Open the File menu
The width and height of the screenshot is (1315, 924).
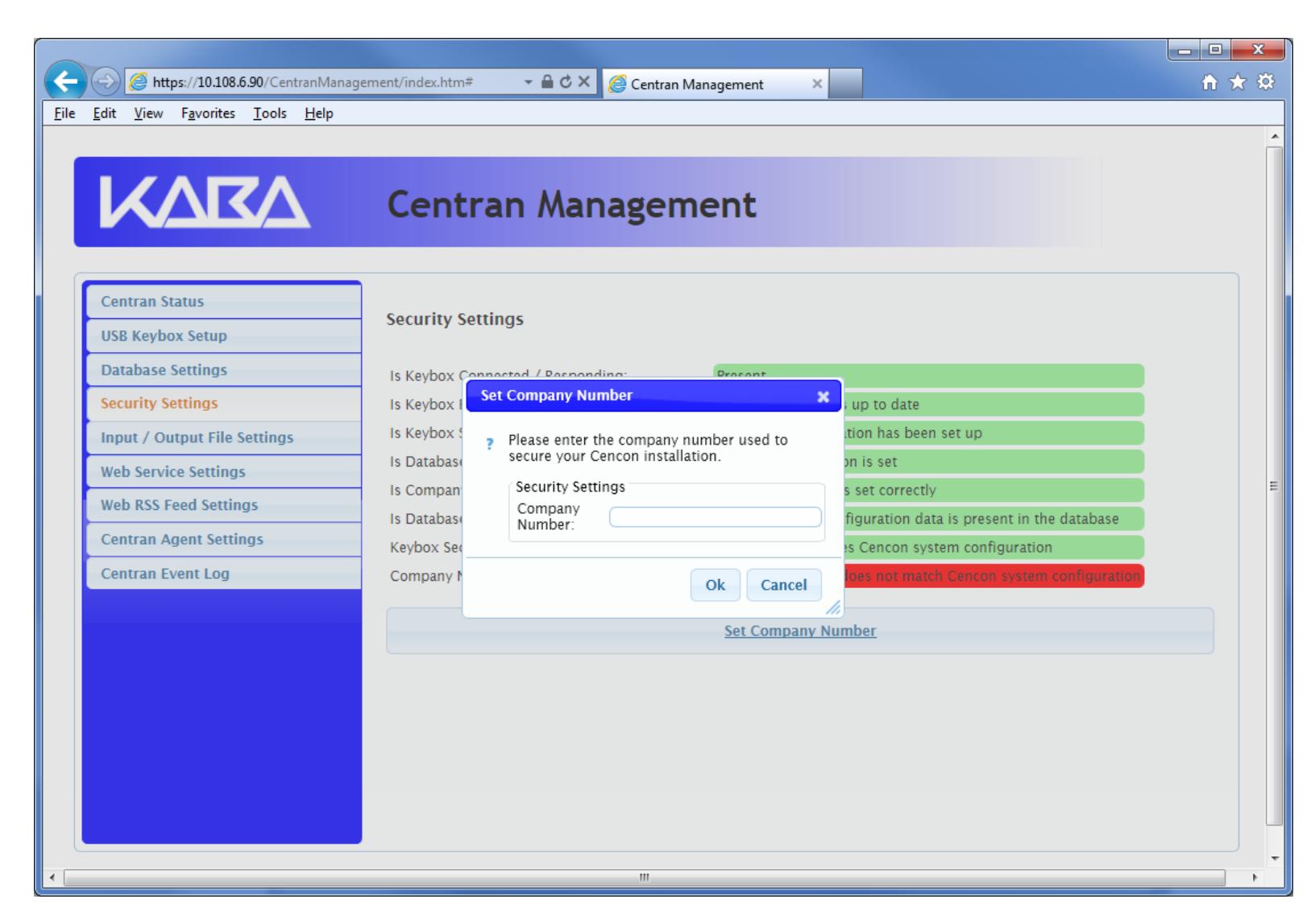click(64, 114)
